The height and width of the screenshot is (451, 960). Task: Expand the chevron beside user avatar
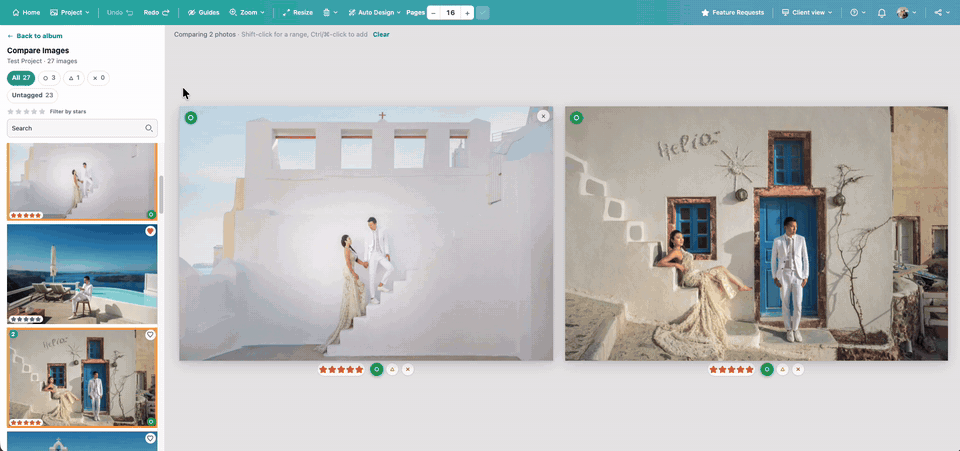[915, 13]
